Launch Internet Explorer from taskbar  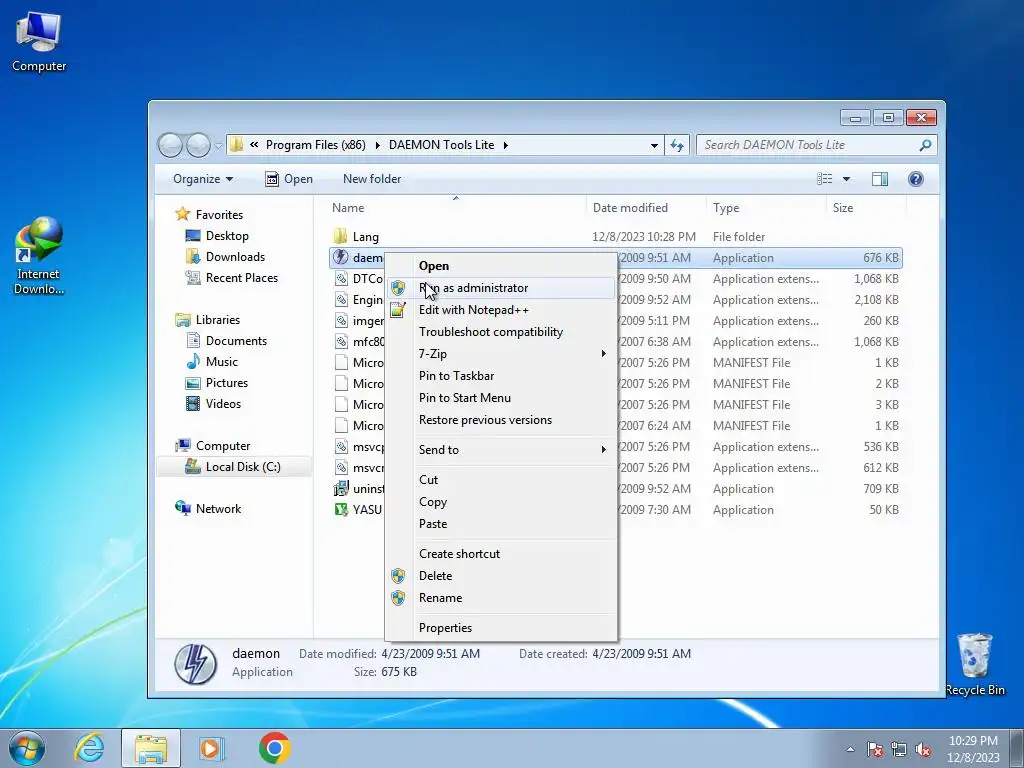pos(89,748)
